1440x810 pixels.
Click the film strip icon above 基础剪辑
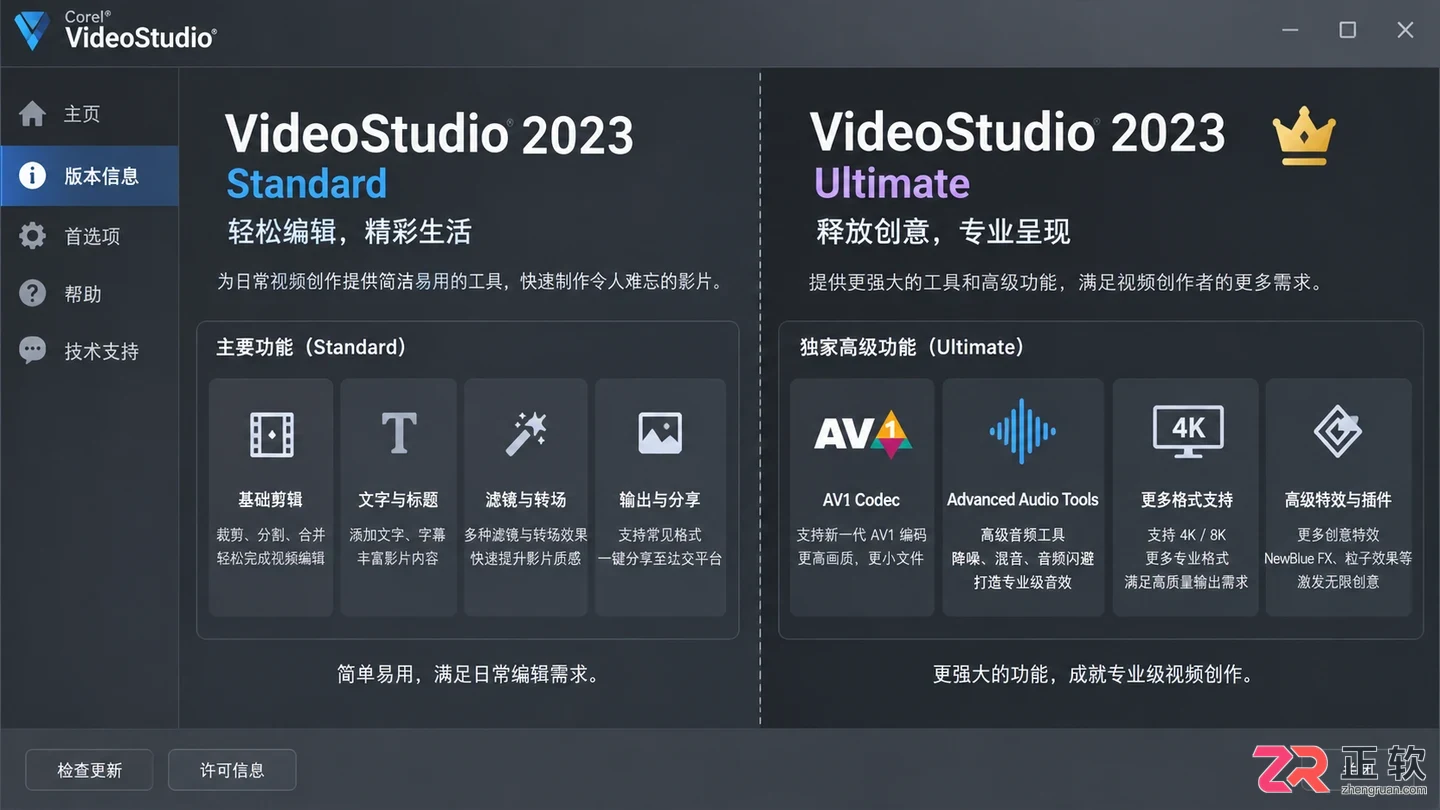pyautogui.click(x=271, y=435)
